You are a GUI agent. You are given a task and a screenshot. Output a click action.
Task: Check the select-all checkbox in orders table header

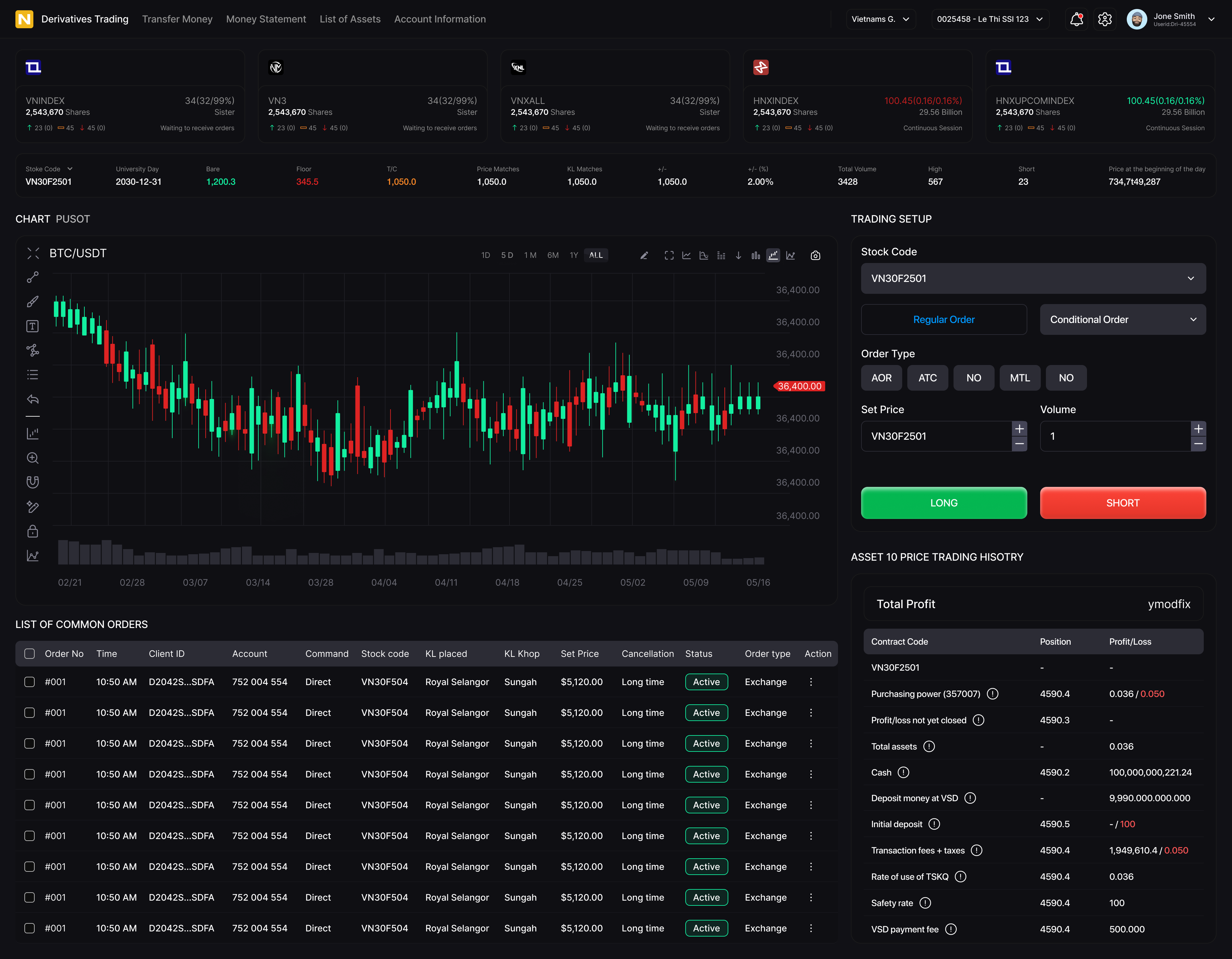coord(29,653)
